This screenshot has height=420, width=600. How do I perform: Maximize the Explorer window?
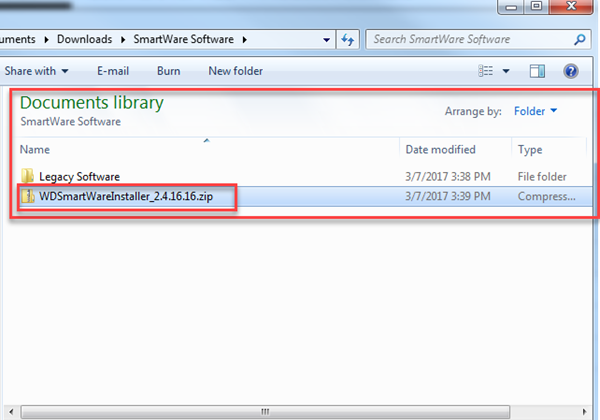click(536, 7)
